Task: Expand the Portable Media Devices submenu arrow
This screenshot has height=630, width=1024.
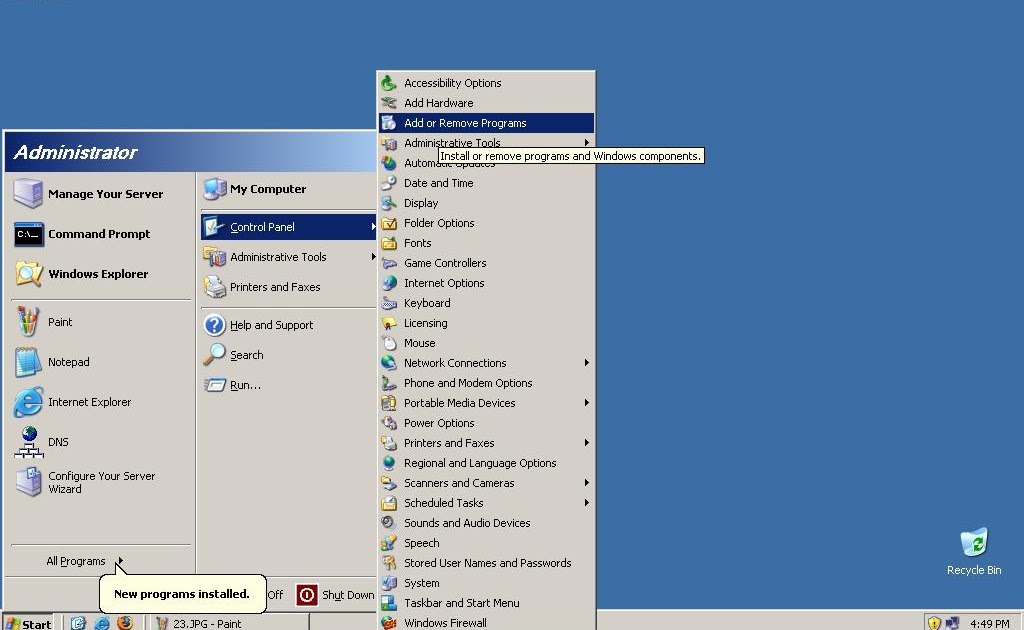Action: (x=586, y=403)
